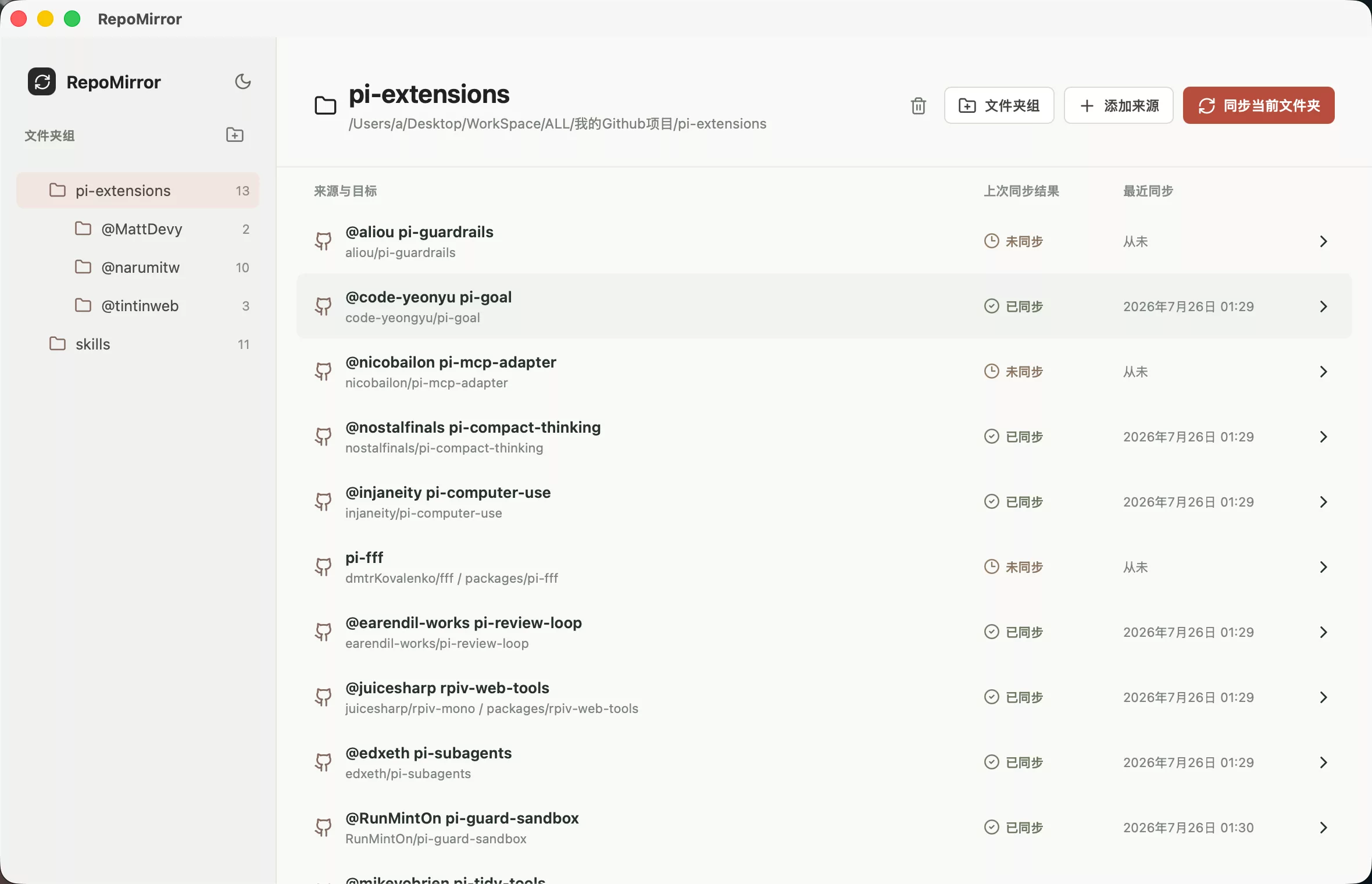Click the 最近同步 column header
Image resolution: width=1372 pixels, height=884 pixels.
pyautogui.click(x=1148, y=191)
